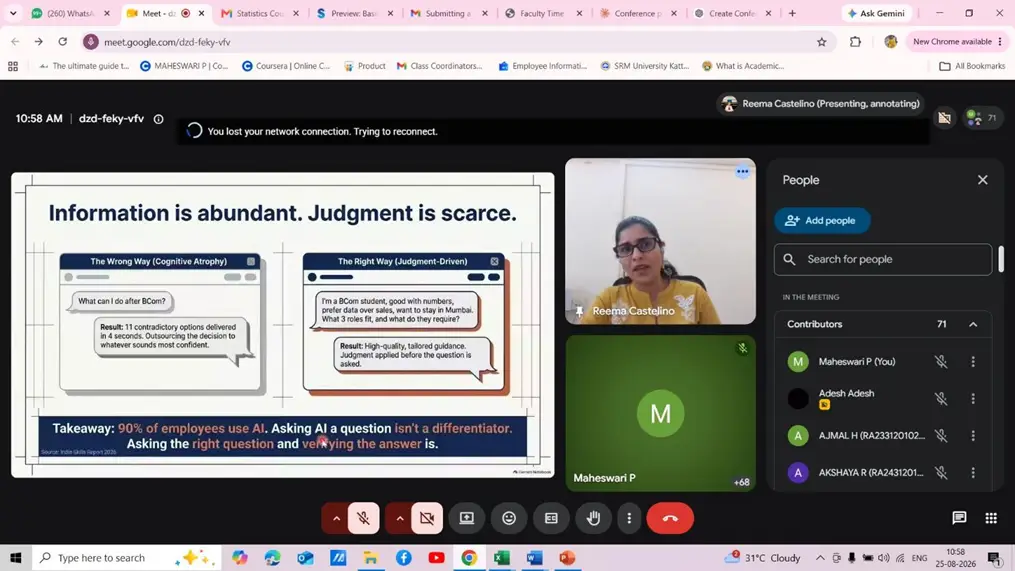
Task: Open more options three-dot menu in call bar
Action: pyautogui.click(x=629, y=518)
